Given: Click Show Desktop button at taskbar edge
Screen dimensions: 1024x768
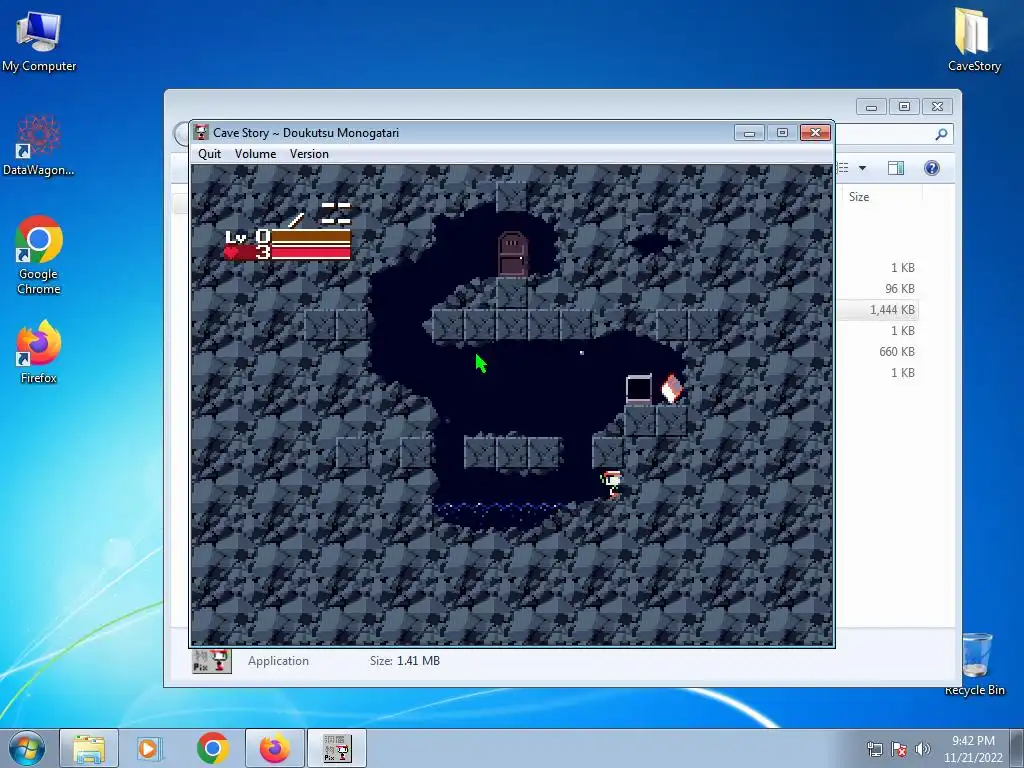Looking at the screenshot, I should tap(1017, 748).
